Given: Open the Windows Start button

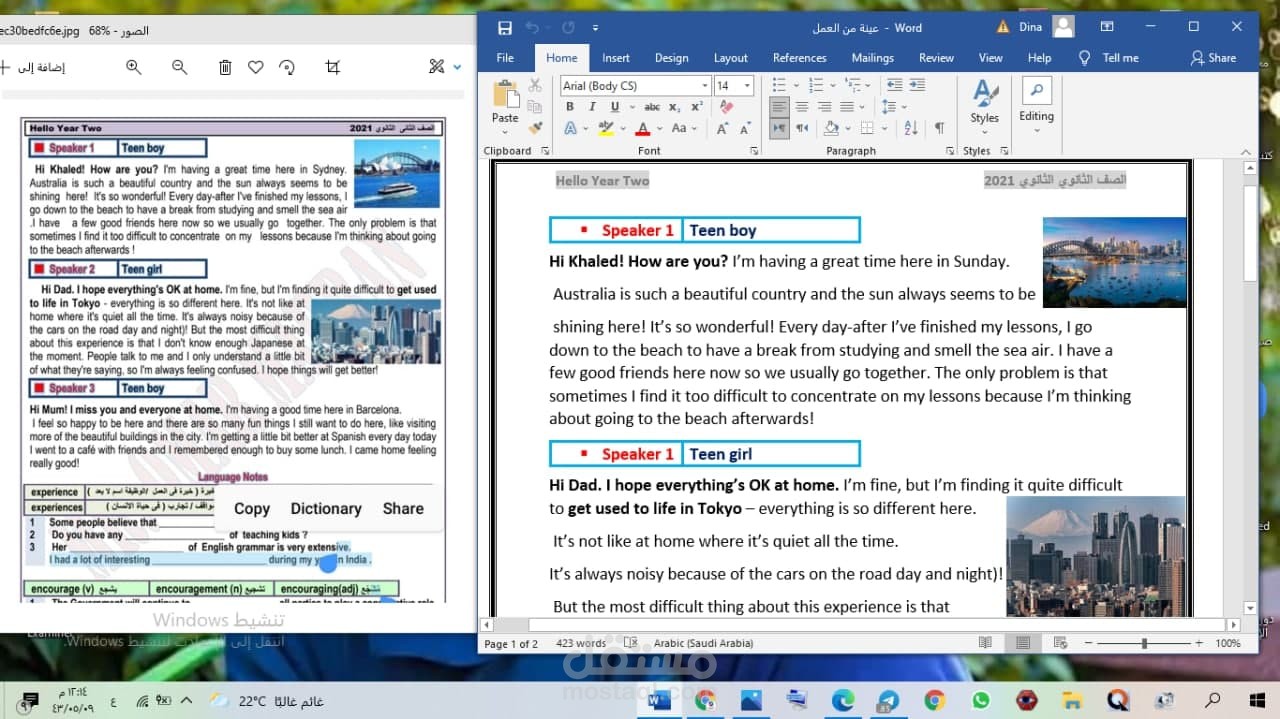Looking at the screenshot, I should pos(1257,700).
